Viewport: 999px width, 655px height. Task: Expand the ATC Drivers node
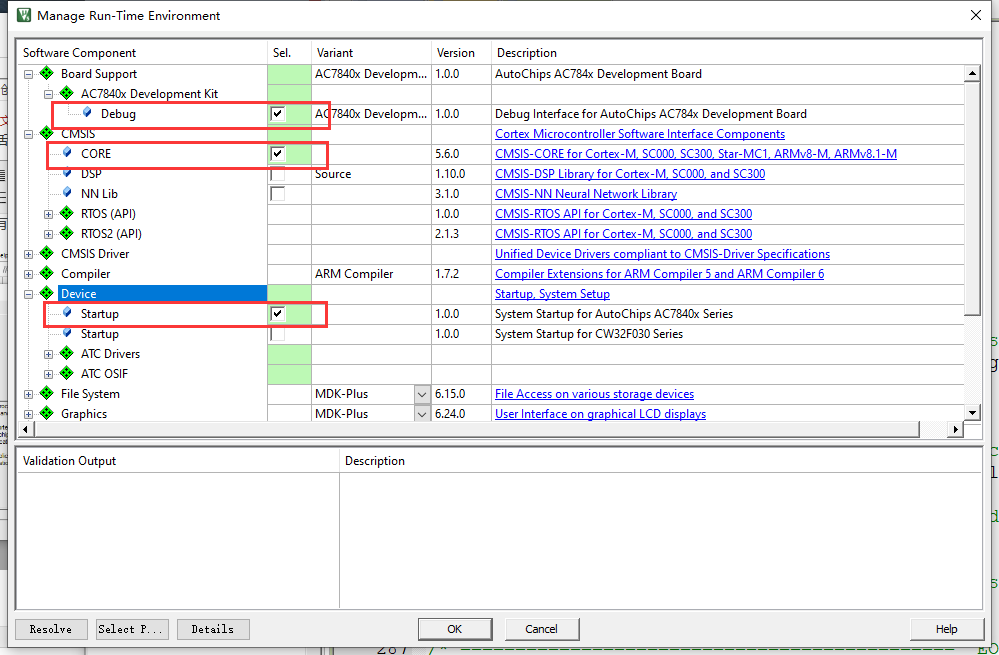click(x=48, y=354)
